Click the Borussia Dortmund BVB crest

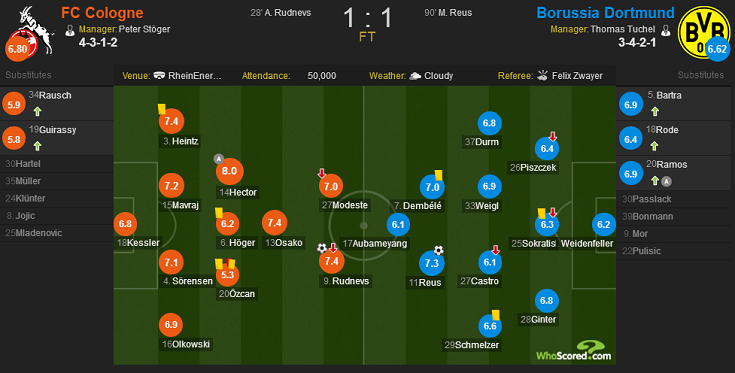[x=704, y=32]
